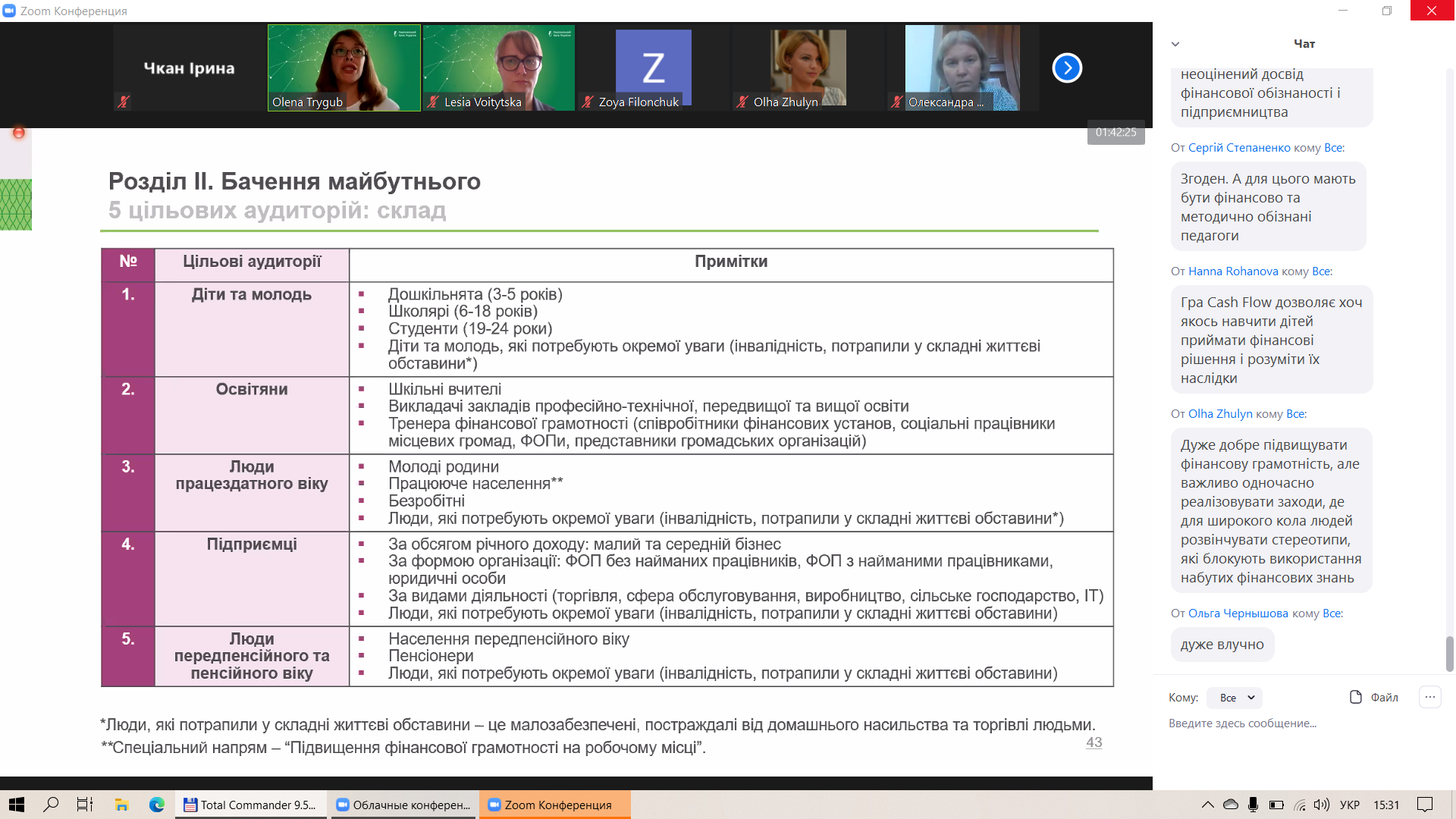Click muted mic icon on Чкан Ірина tile
The width and height of the screenshot is (1456, 819).
click(x=124, y=101)
